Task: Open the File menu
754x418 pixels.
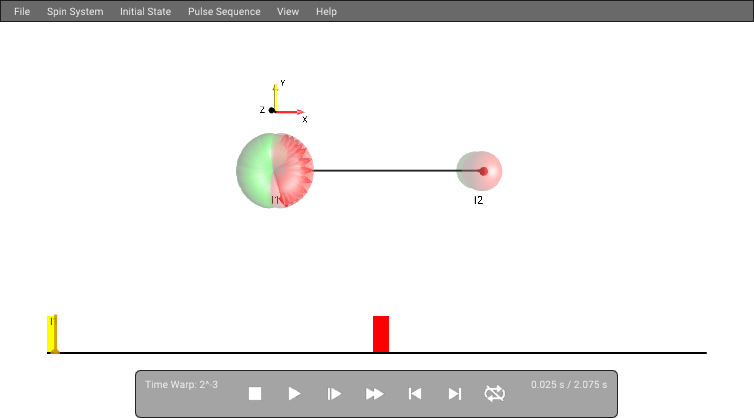Action: (x=22, y=12)
